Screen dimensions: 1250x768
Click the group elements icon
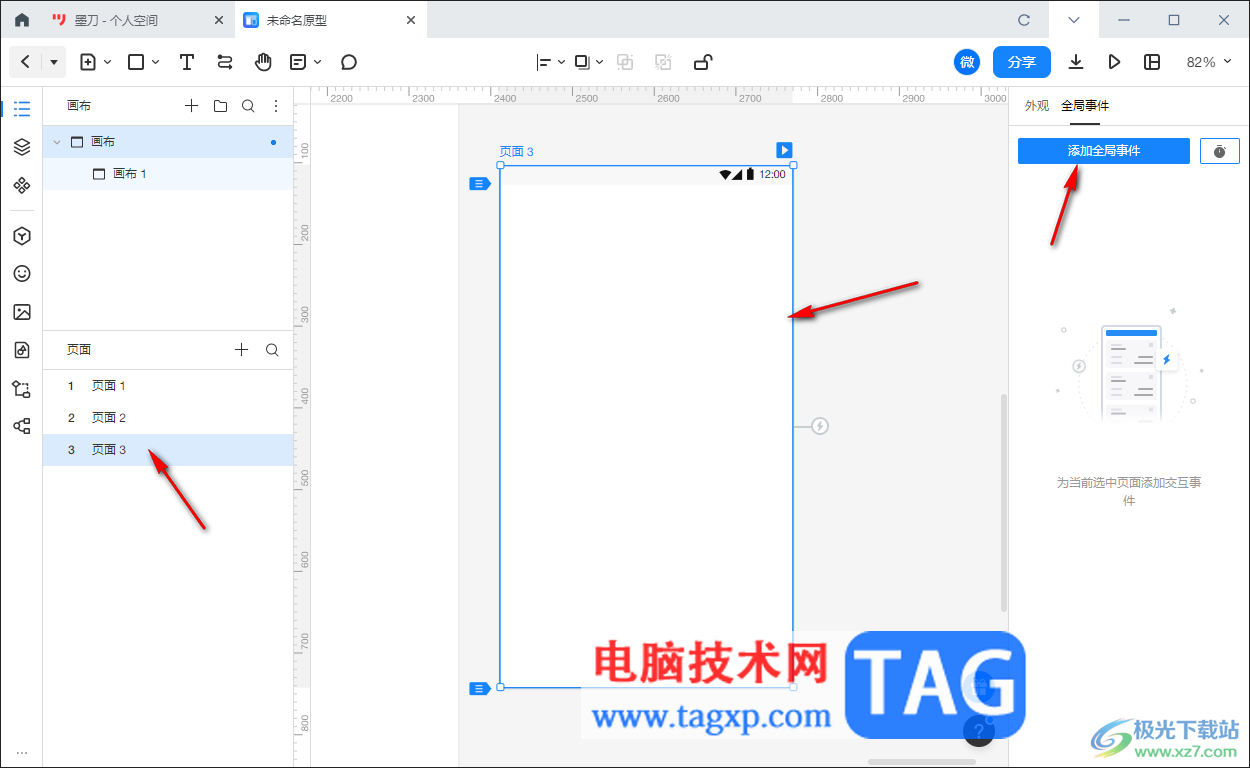[625, 62]
